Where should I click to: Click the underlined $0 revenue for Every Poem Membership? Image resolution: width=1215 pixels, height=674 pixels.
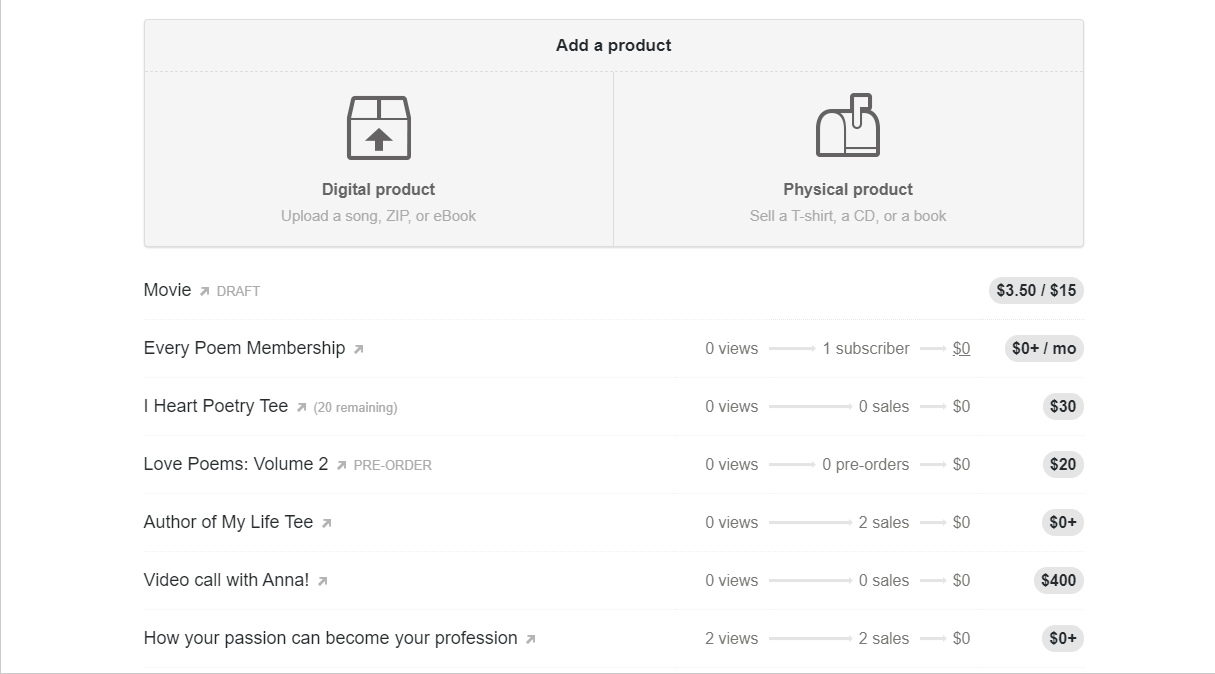(961, 349)
